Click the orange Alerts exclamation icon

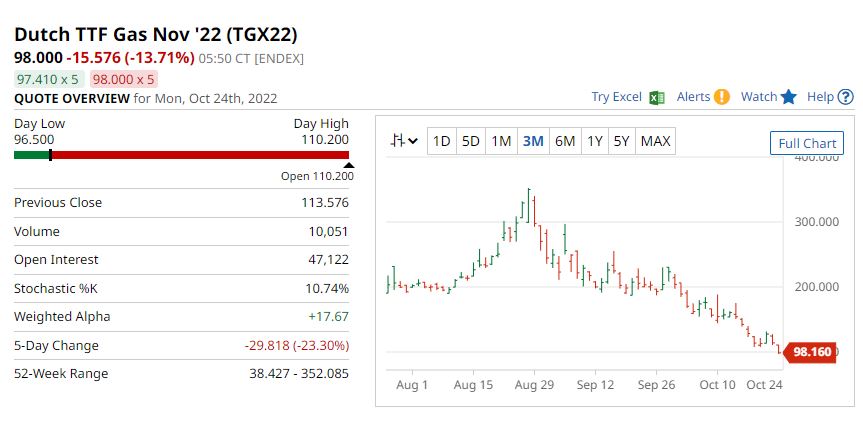click(x=722, y=97)
